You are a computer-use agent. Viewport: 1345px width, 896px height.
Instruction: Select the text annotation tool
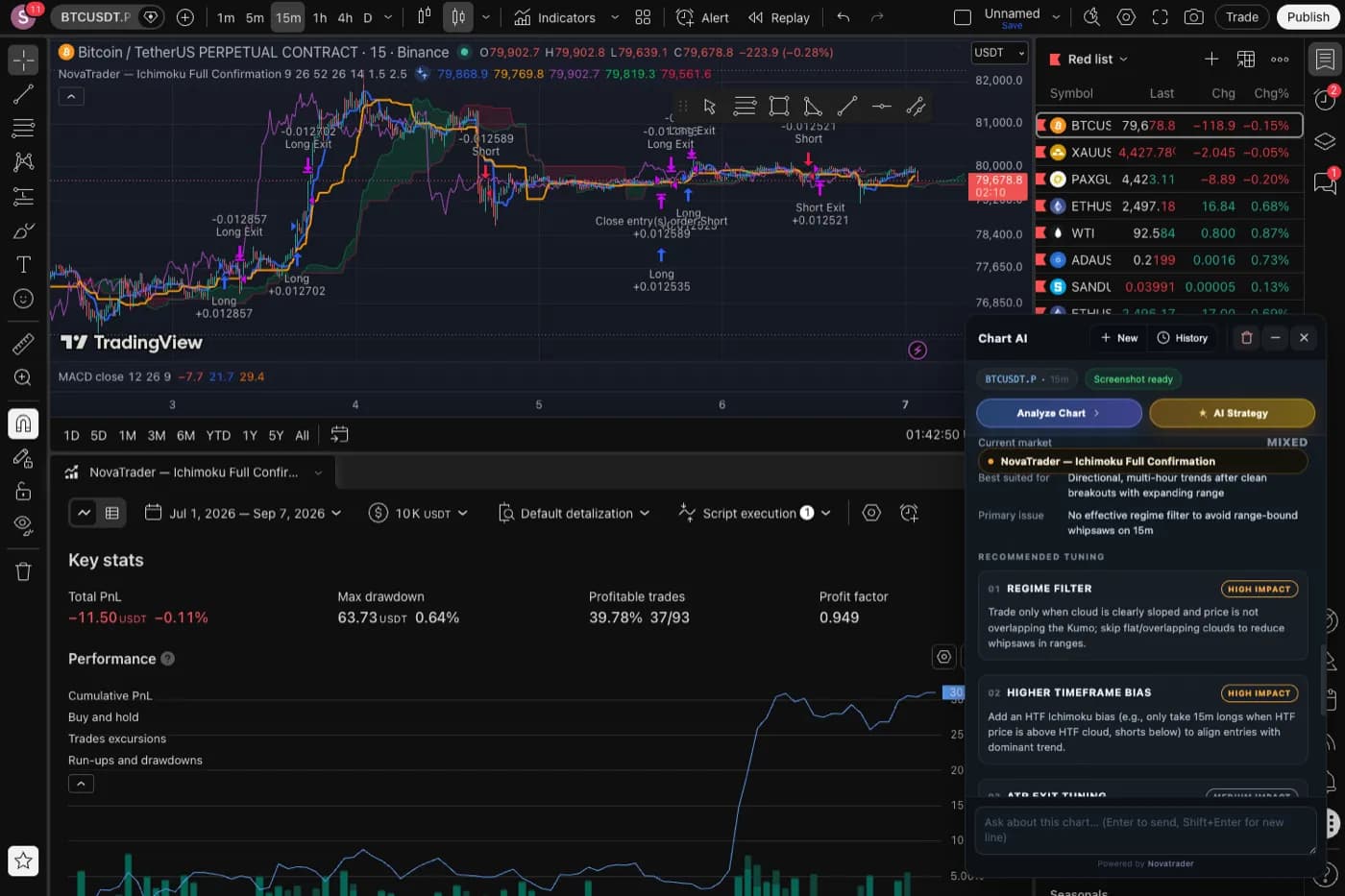(x=23, y=264)
